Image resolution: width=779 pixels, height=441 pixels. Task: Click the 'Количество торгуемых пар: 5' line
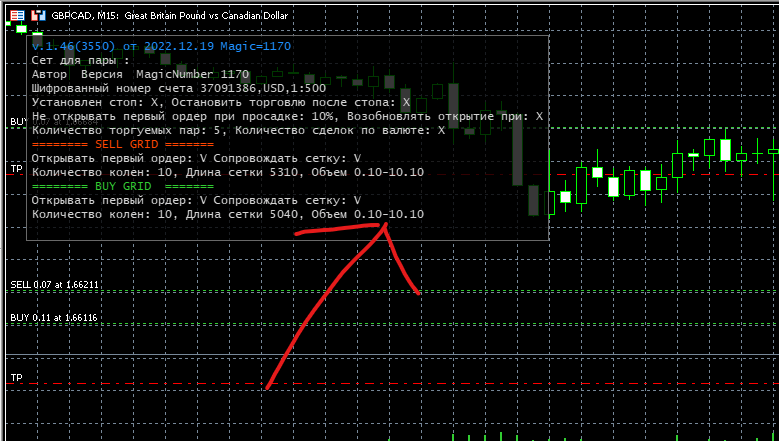click(238, 130)
